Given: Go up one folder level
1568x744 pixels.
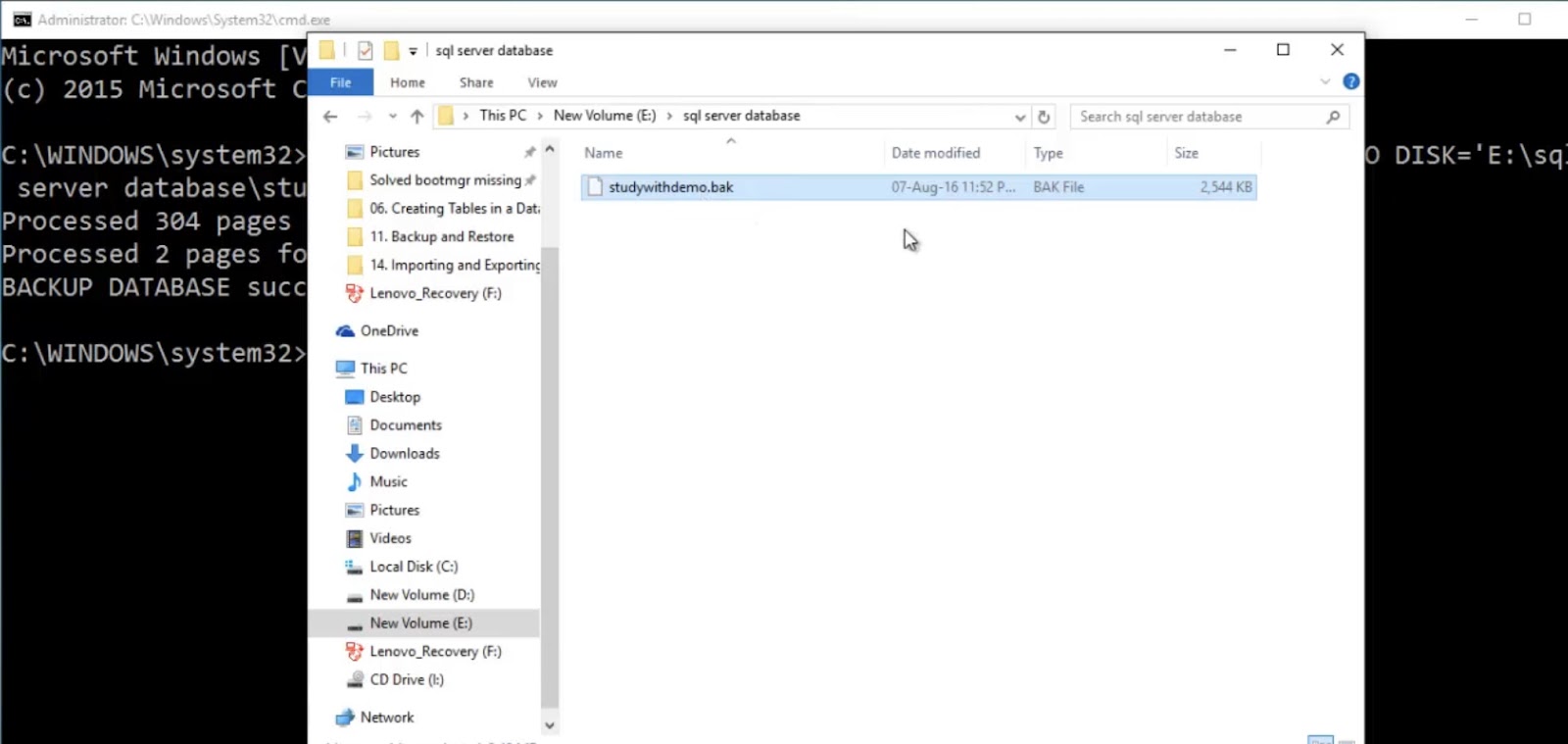Looking at the screenshot, I should click(x=417, y=117).
